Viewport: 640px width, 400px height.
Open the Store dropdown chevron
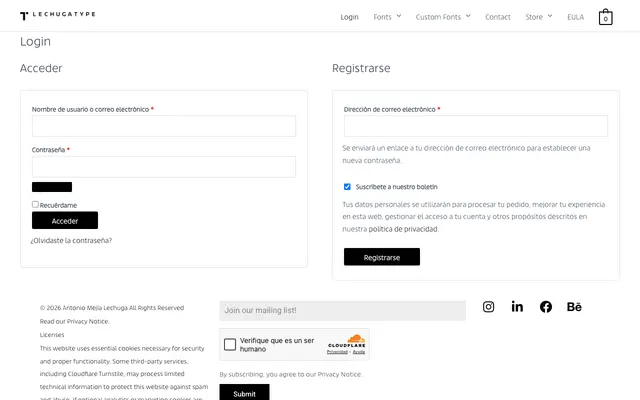point(550,16)
